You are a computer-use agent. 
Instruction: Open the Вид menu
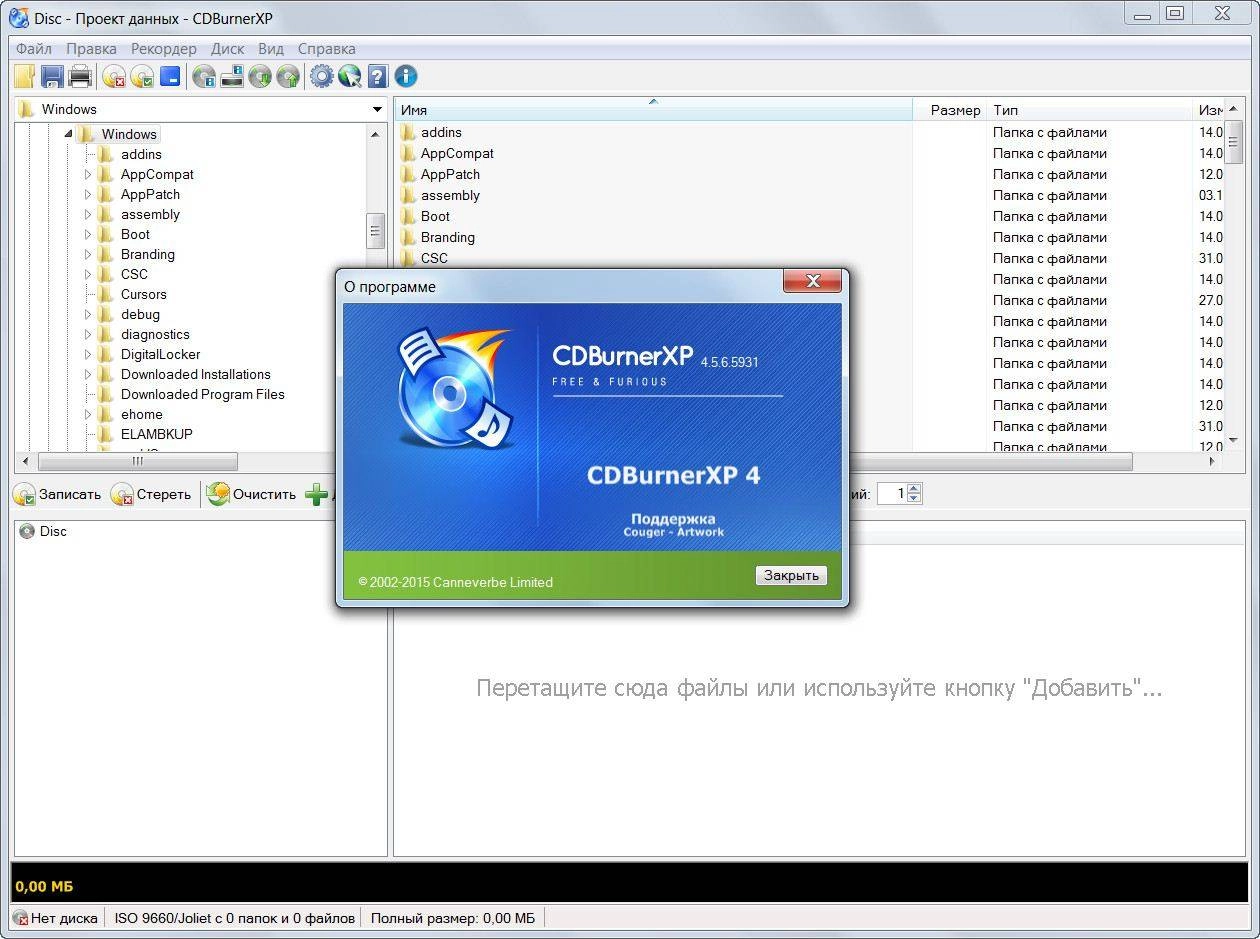[x=271, y=48]
